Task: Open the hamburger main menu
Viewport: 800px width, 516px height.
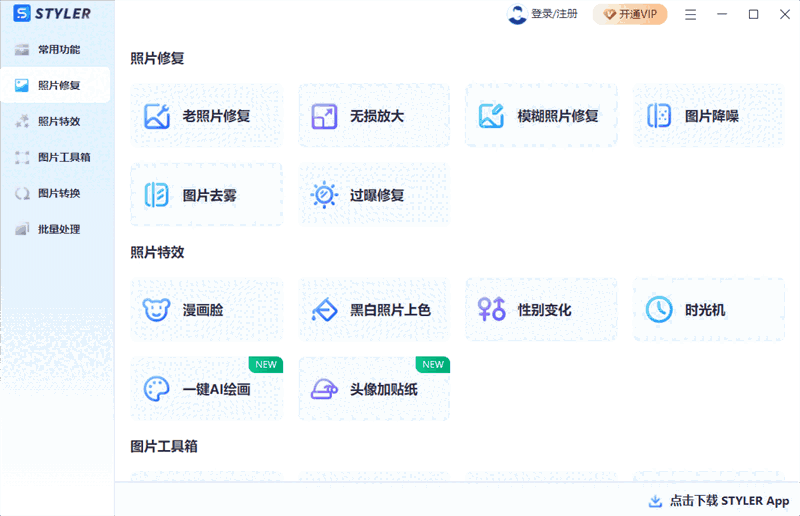Action: pos(690,14)
